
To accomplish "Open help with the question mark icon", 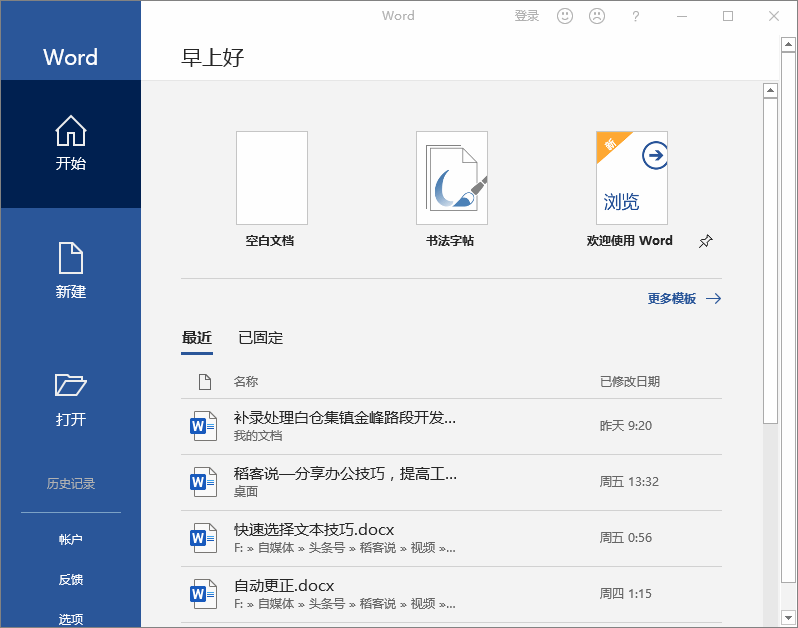I will click(x=636, y=17).
